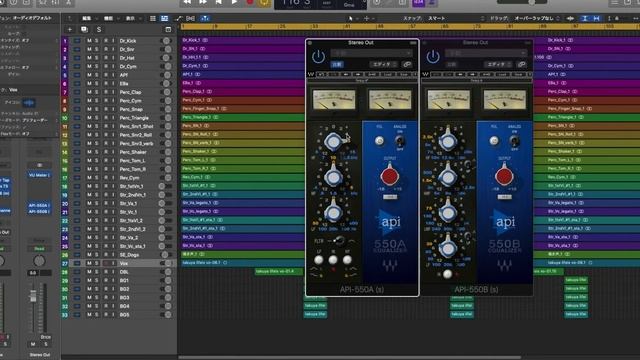Open the secondary tool menu next to the pointer
This screenshot has width=640, height=360.
coord(369,18)
